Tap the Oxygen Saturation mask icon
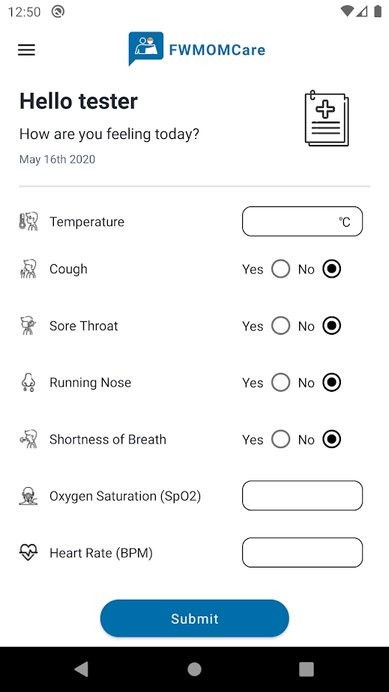 click(29, 496)
